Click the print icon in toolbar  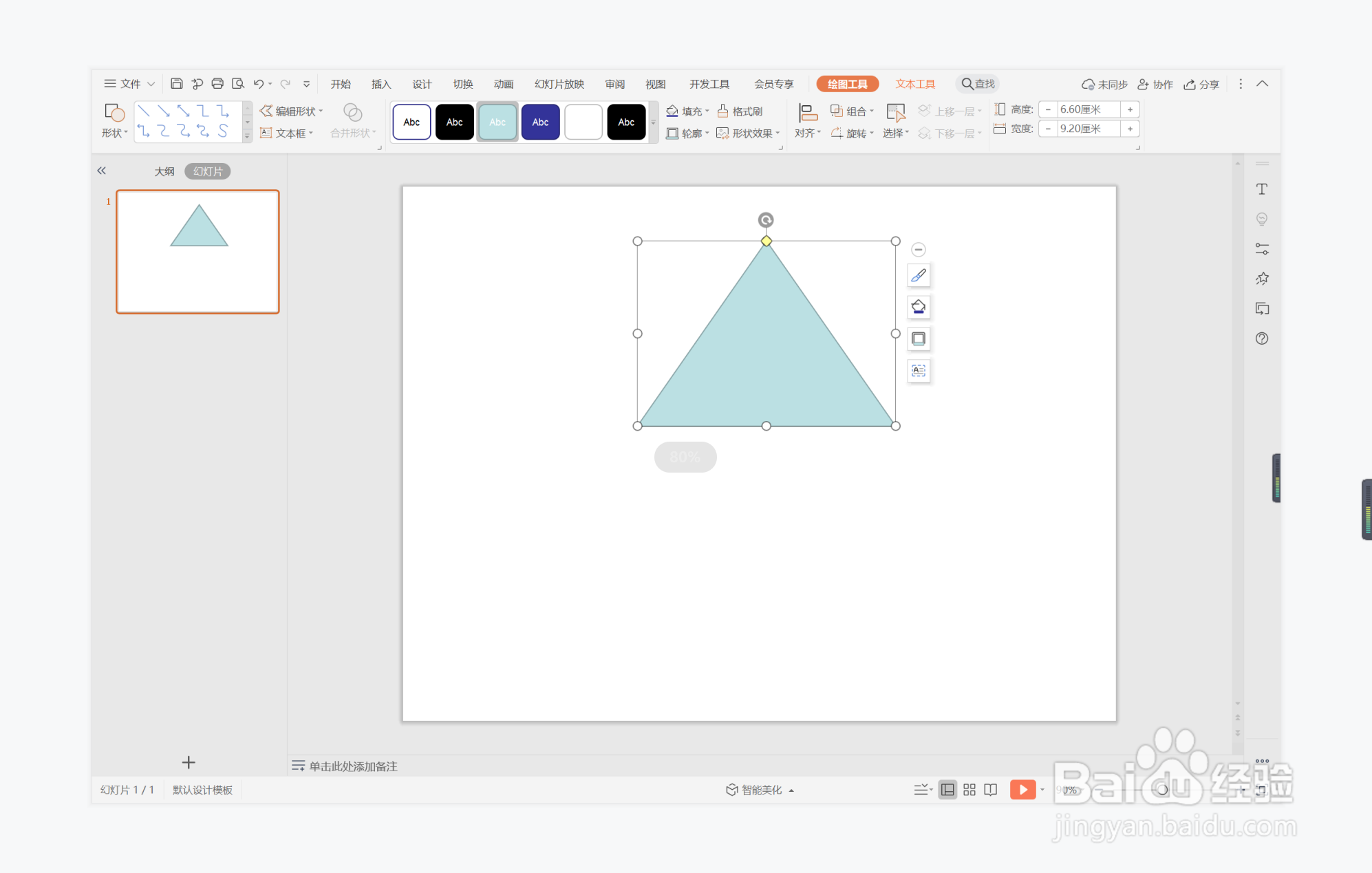click(217, 84)
